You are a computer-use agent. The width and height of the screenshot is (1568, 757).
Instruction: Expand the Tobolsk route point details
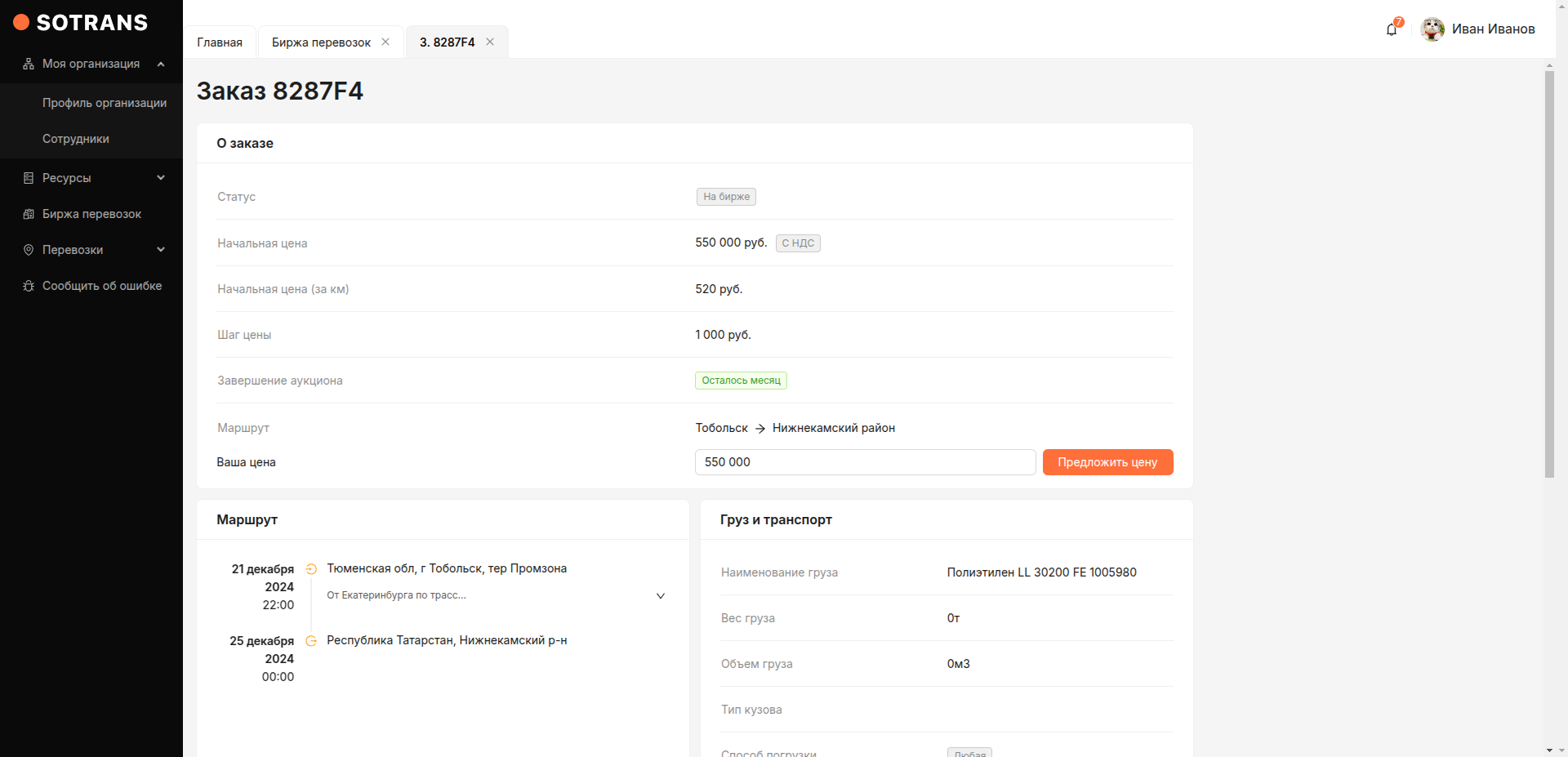(x=661, y=596)
